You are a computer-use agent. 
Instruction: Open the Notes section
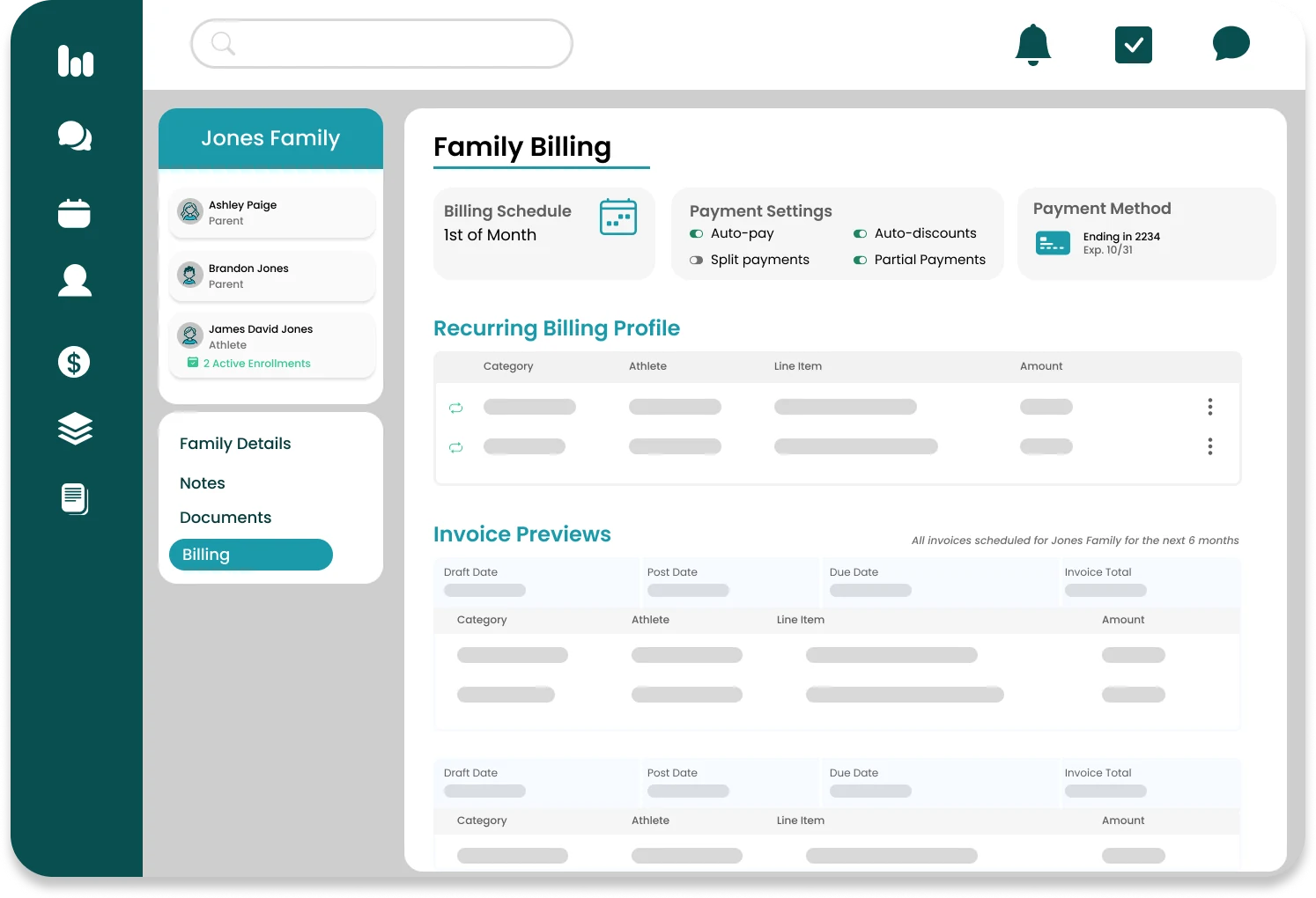coord(203,483)
